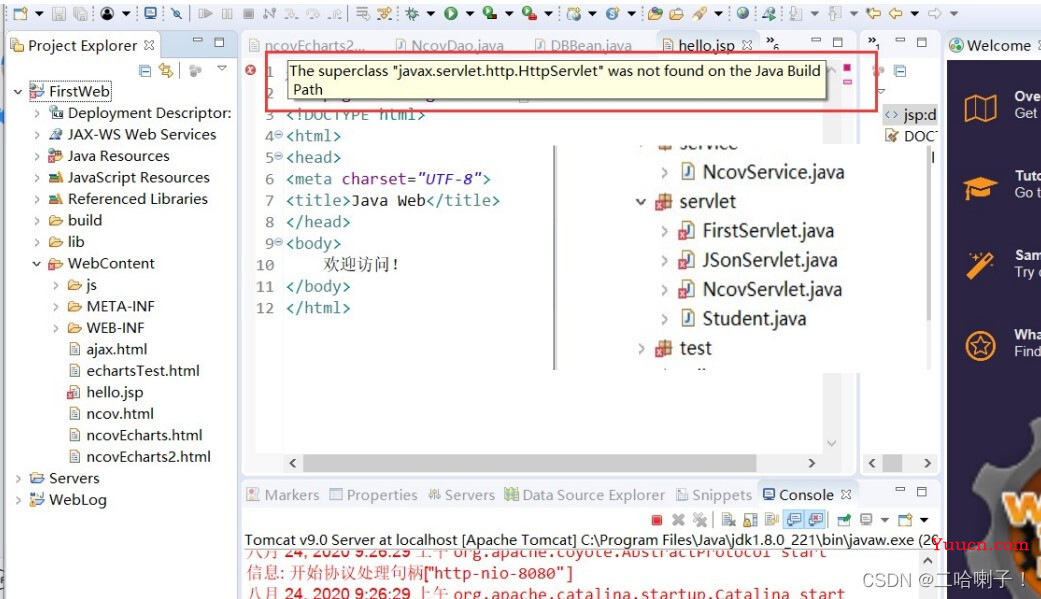Switch to the ncovEcharts2 editor tab
This screenshot has width=1041, height=599.
[307, 45]
